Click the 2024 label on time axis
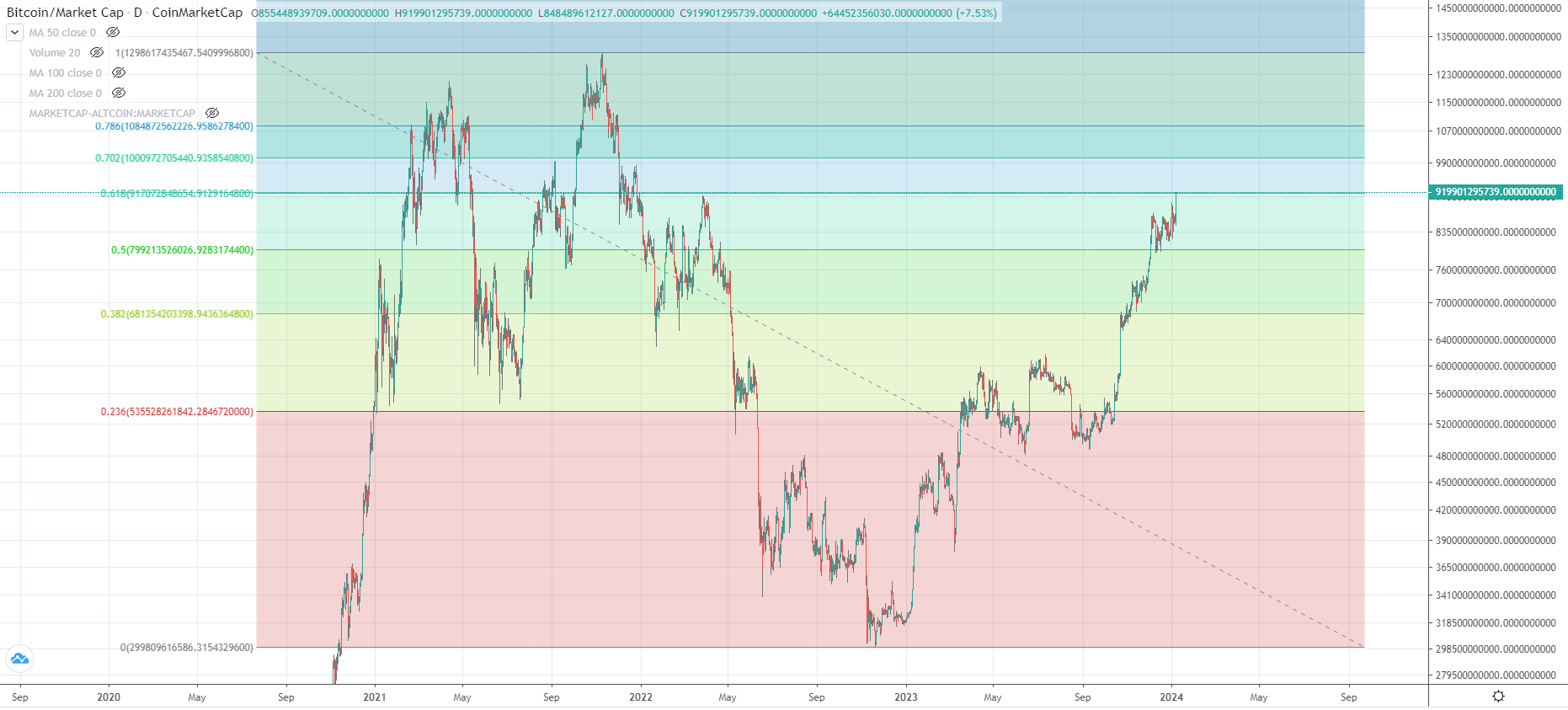 pos(1171,697)
